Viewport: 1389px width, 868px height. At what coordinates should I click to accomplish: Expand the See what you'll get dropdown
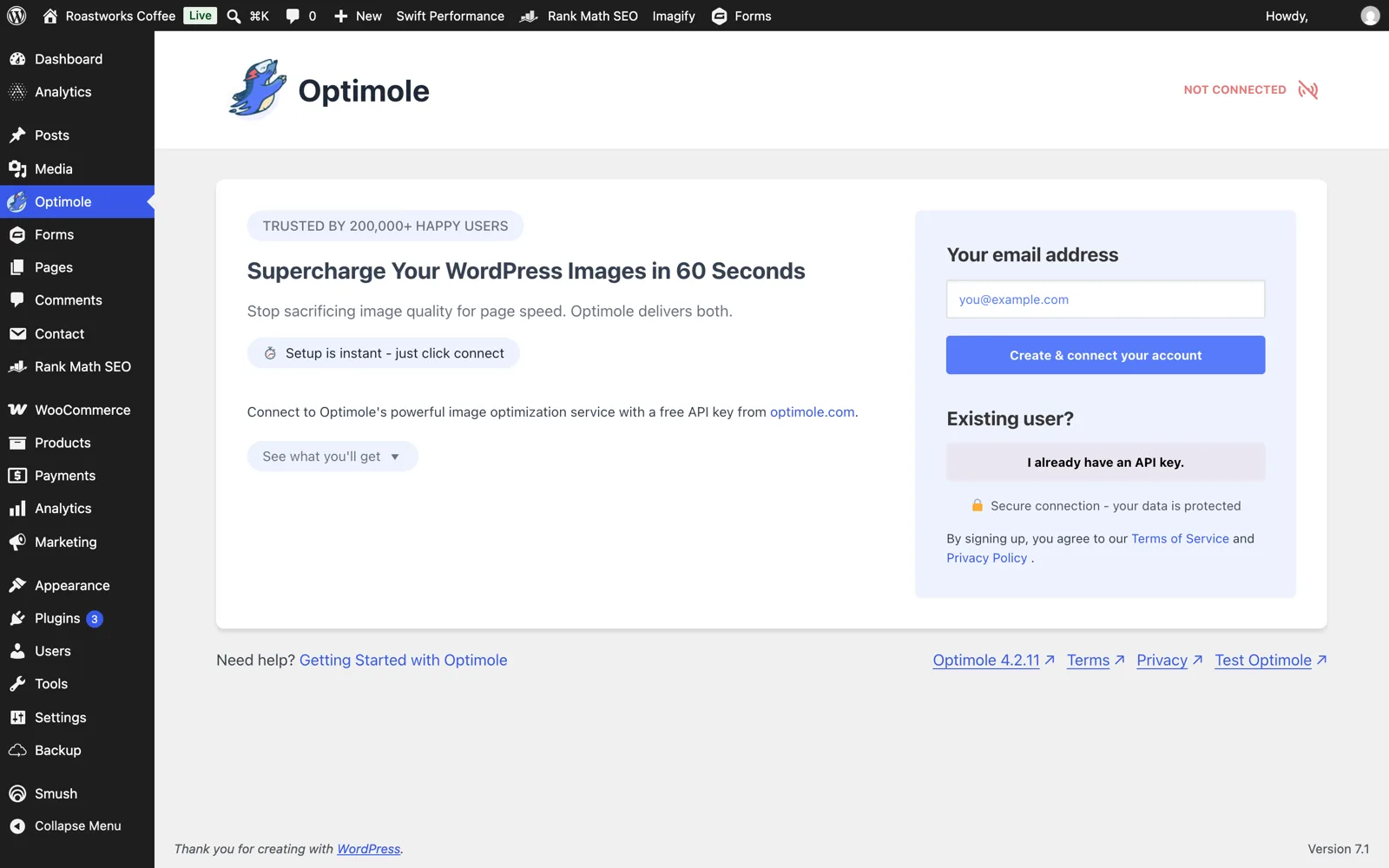click(x=332, y=457)
